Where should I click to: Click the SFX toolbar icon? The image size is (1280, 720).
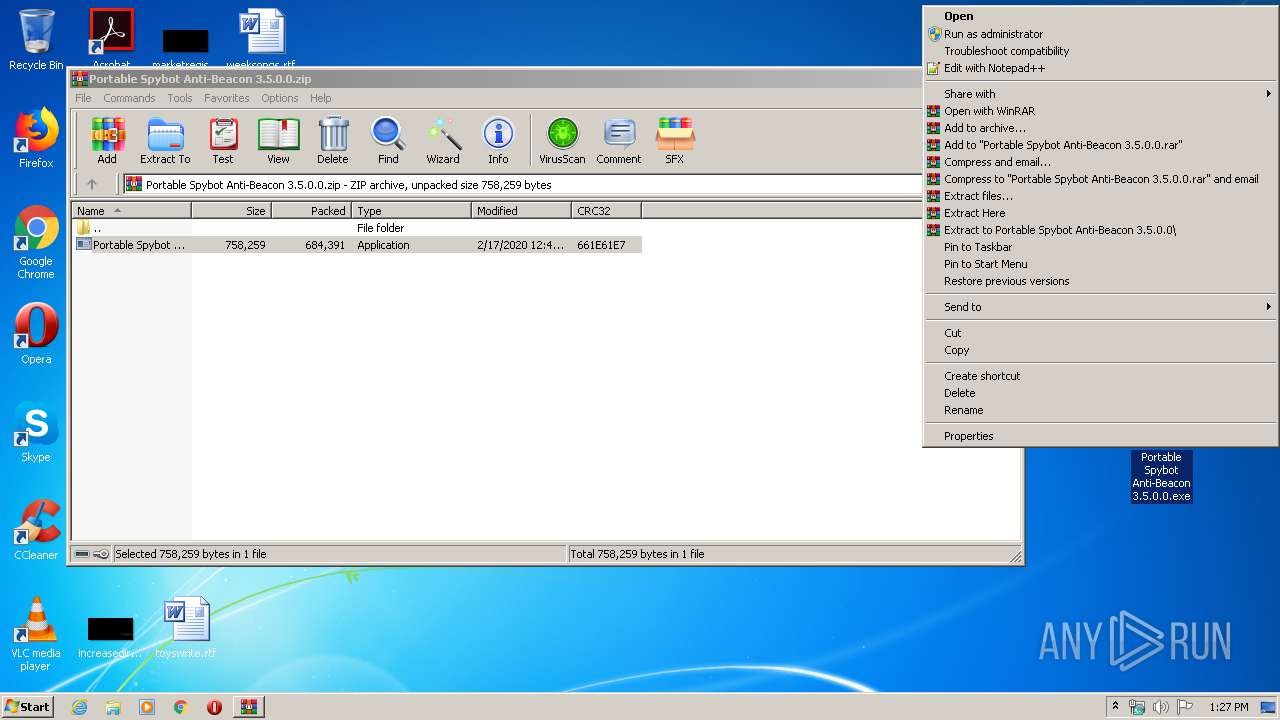pyautogui.click(x=675, y=141)
